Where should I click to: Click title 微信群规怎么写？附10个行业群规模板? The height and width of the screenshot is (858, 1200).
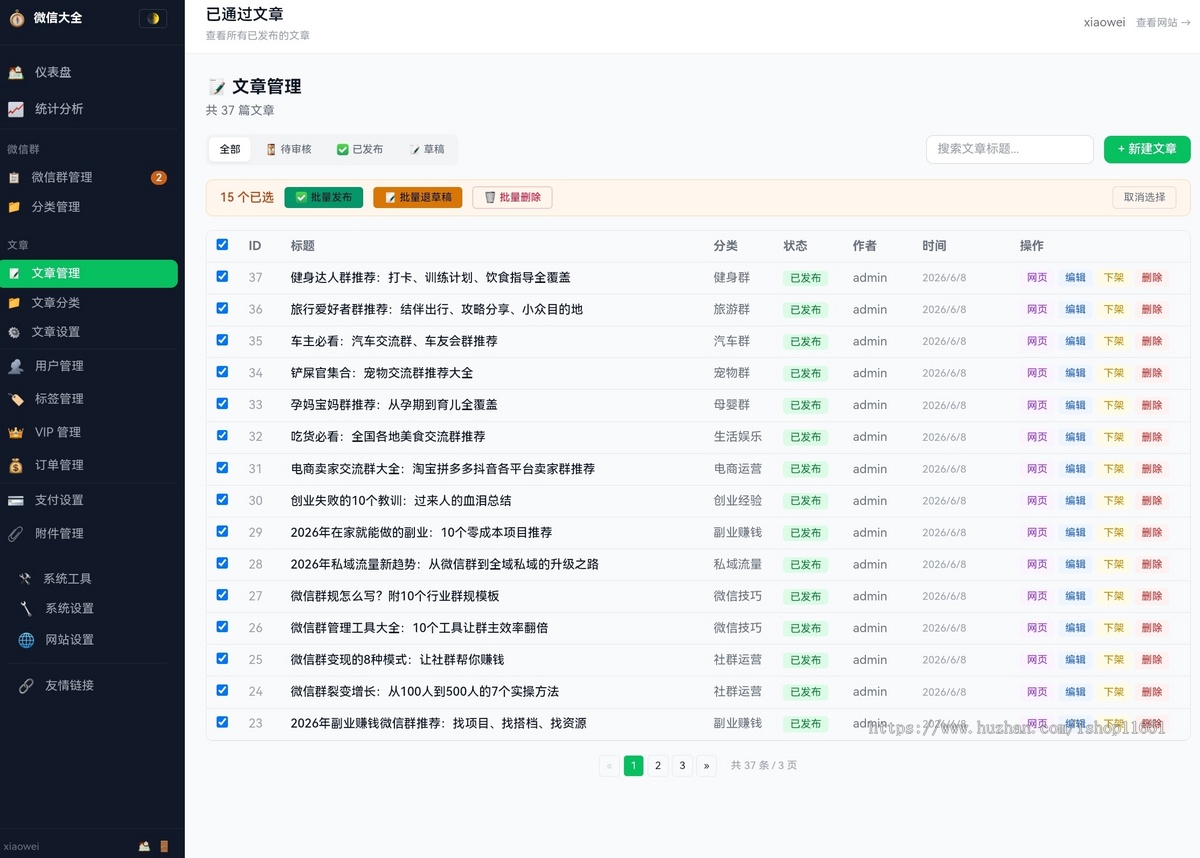395,596
